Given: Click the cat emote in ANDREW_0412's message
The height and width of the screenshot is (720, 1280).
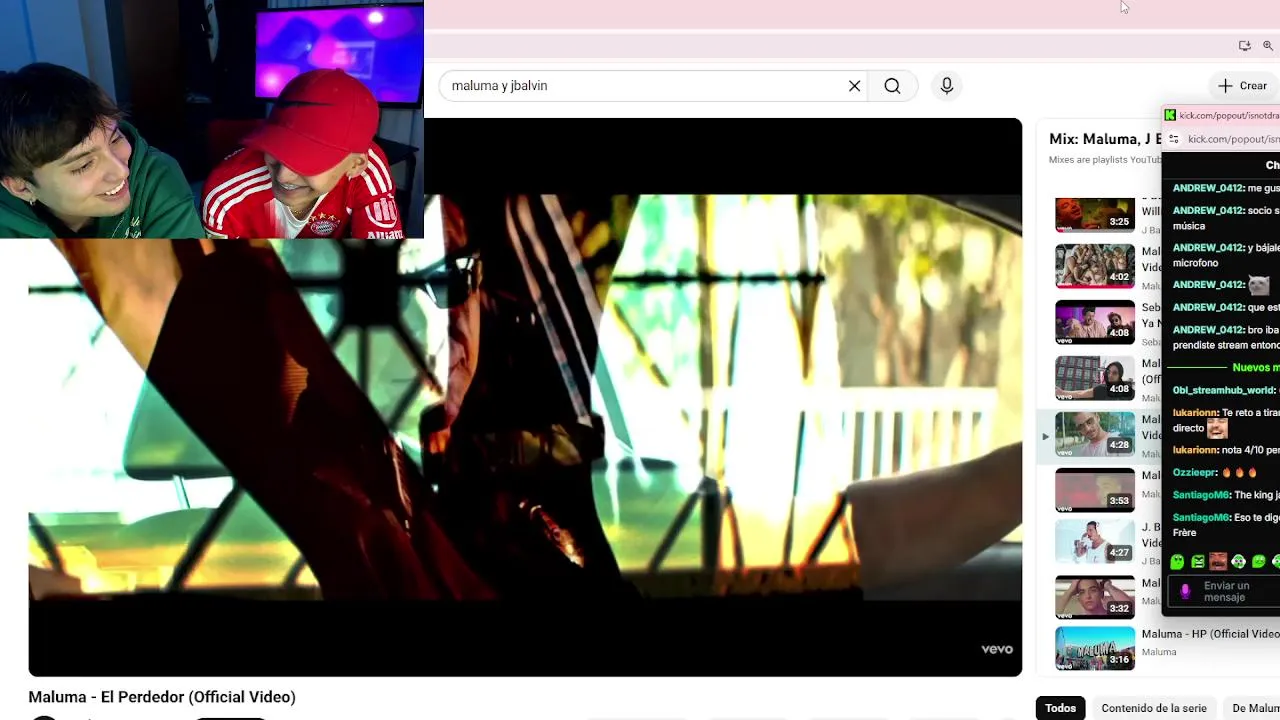Looking at the screenshot, I should [1258, 285].
